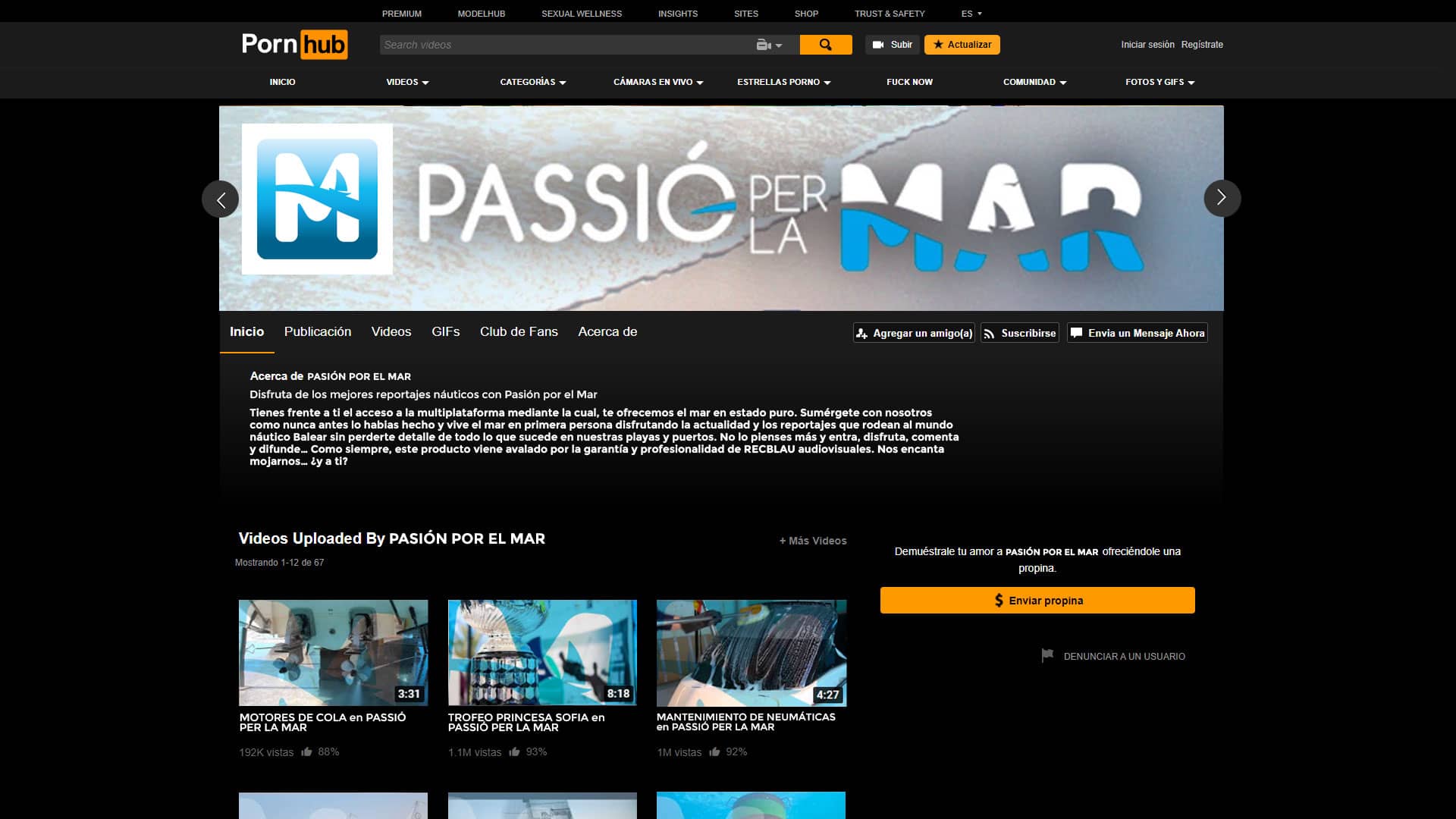Click the 'Videos Uploaded By PASIÓN POR EL MAR' heading
The width and height of the screenshot is (1456, 819).
coord(391,538)
